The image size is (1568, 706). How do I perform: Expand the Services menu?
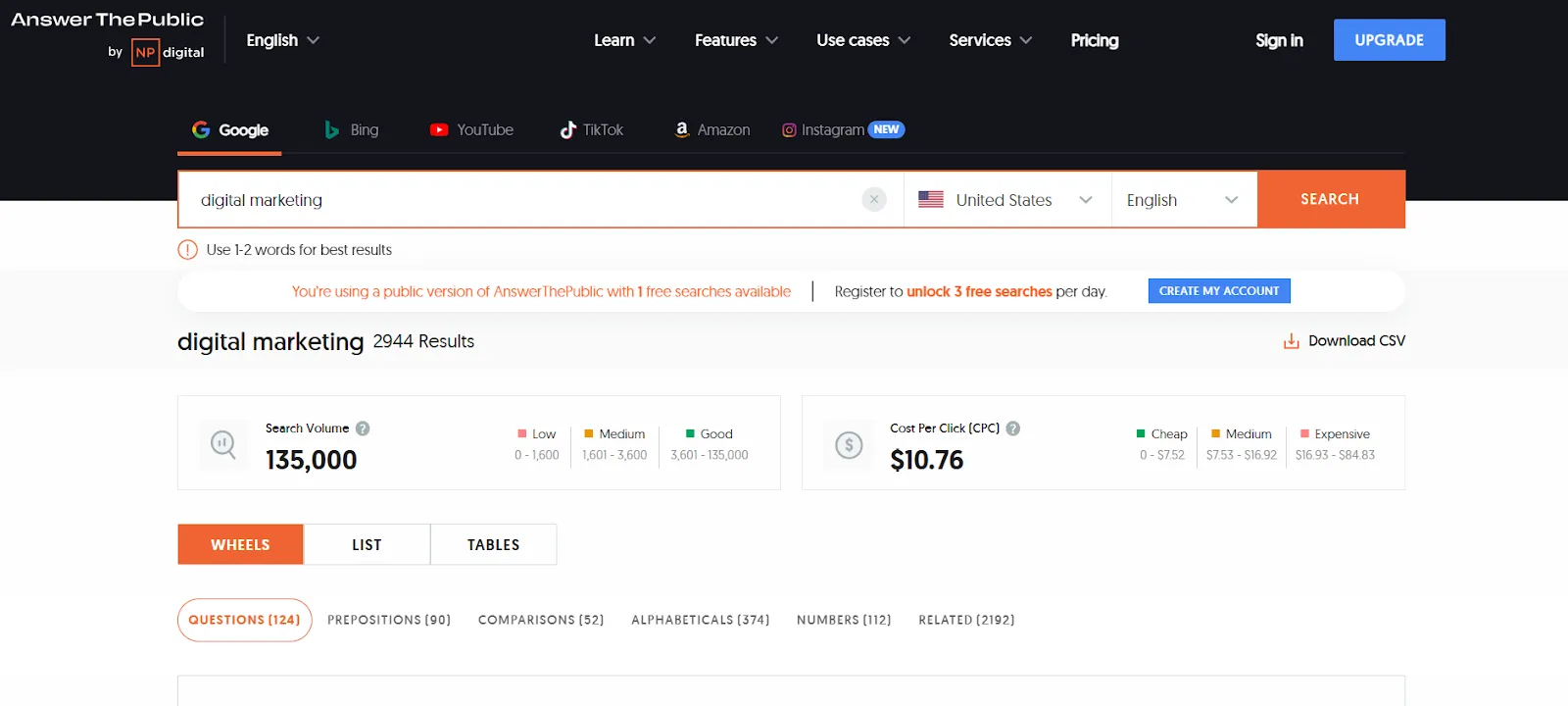[x=990, y=40]
